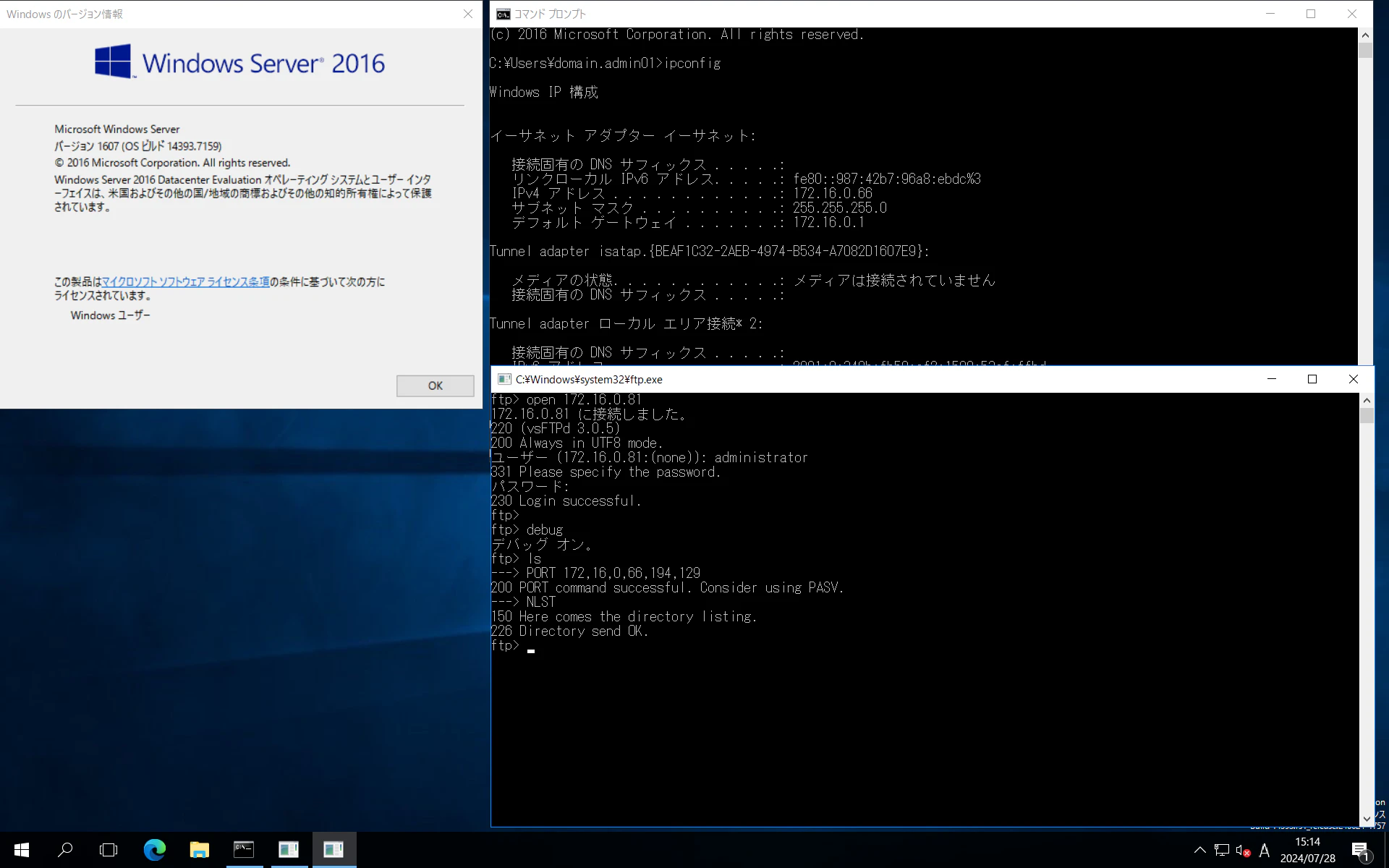
Task: Click the ftp> prompt with blinking cursor
Action: [x=513, y=645]
